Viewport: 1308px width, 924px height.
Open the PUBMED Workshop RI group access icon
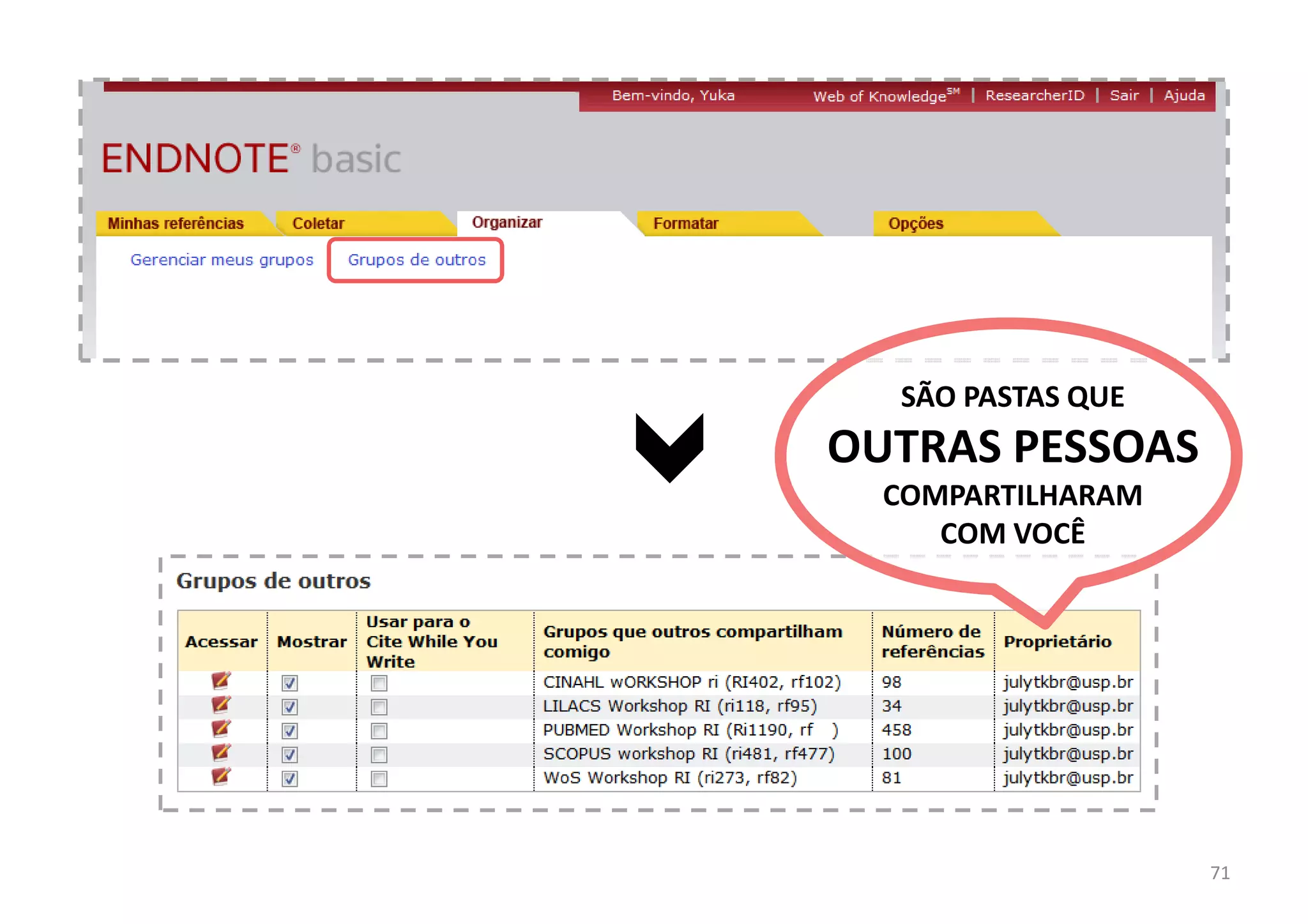(221, 729)
